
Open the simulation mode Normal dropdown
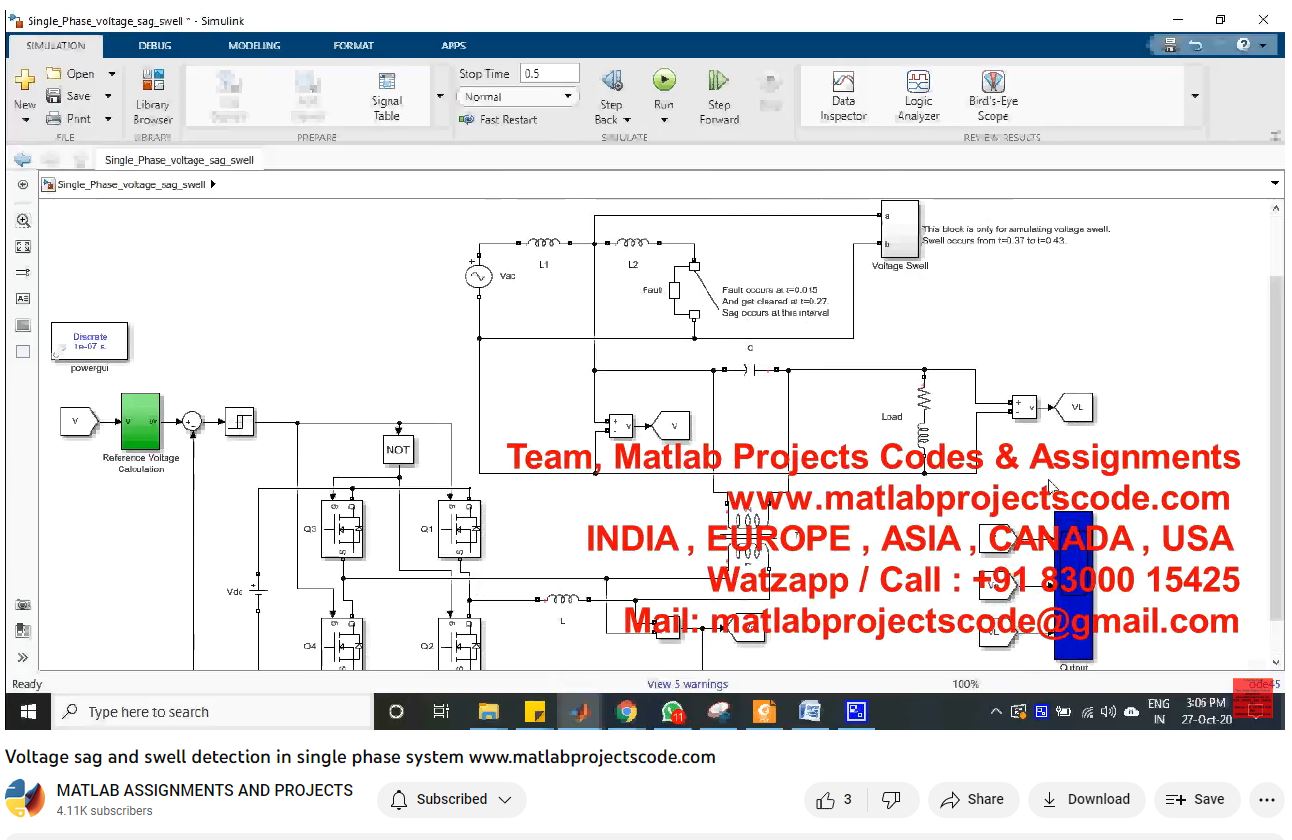coord(517,97)
